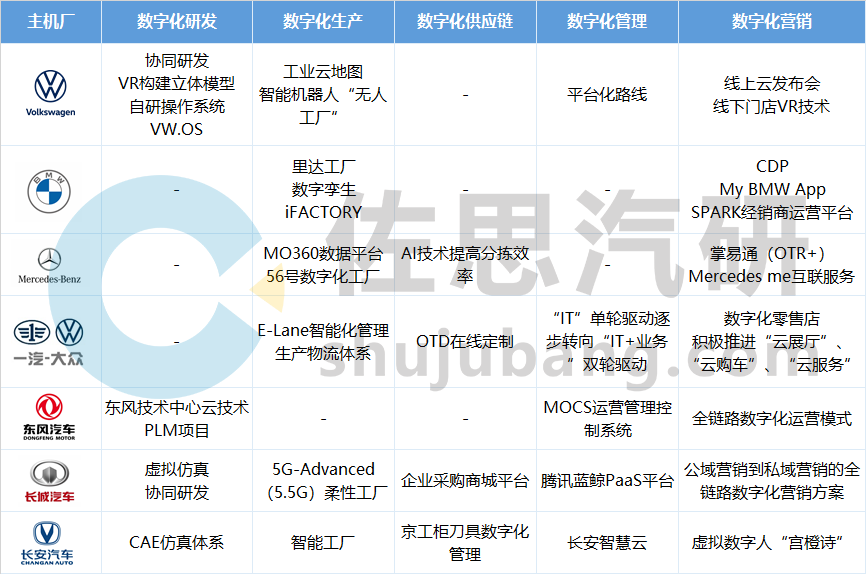
Task: Click the 平台化路线 cell
Action: pos(607,94)
